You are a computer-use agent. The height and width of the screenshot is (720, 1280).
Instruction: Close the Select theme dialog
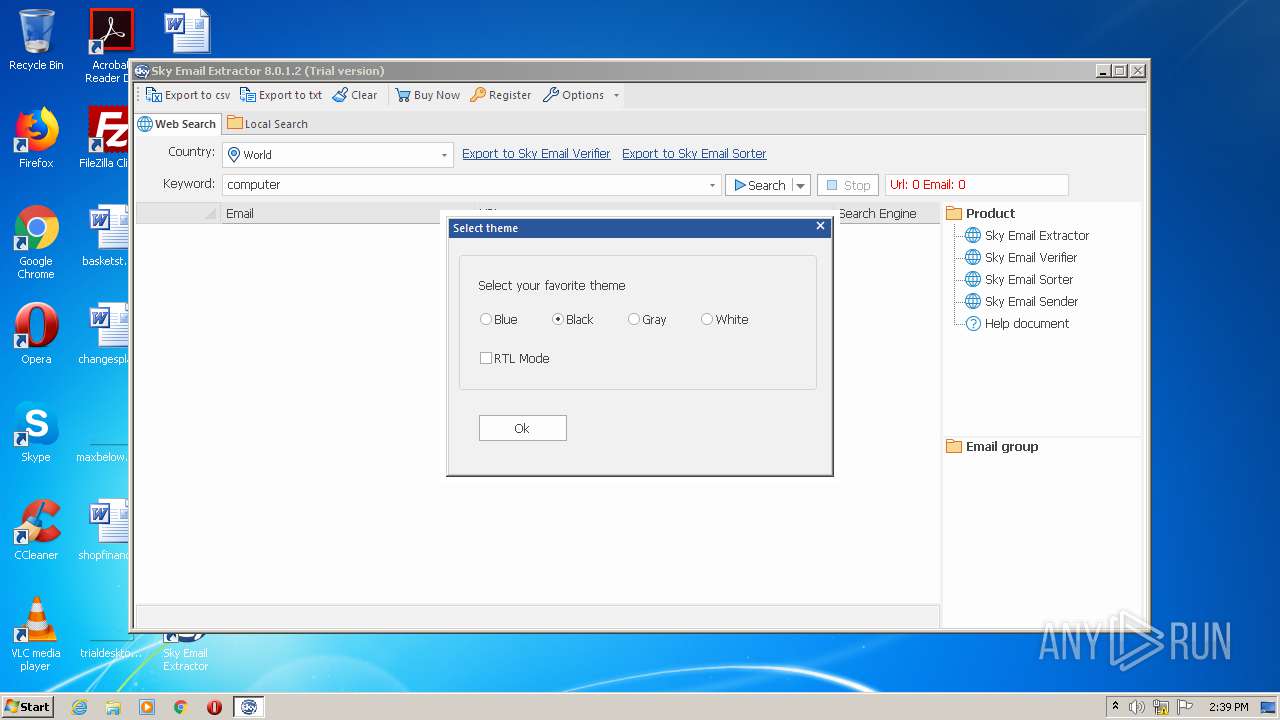[x=820, y=226]
